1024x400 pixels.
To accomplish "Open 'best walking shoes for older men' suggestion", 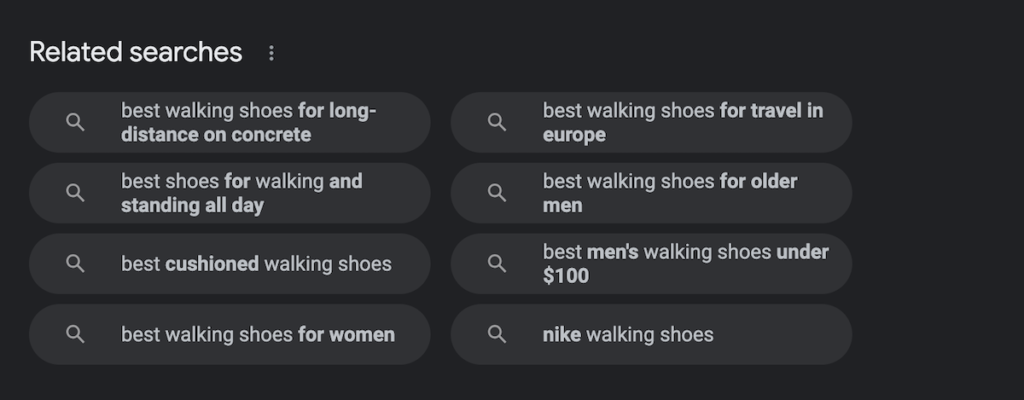I will pos(652,193).
